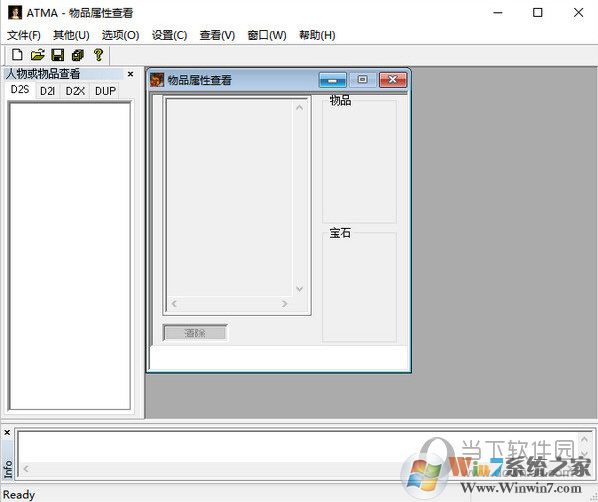Click the Open folder toolbar icon
The width and height of the screenshot is (598, 502).
coord(37,55)
